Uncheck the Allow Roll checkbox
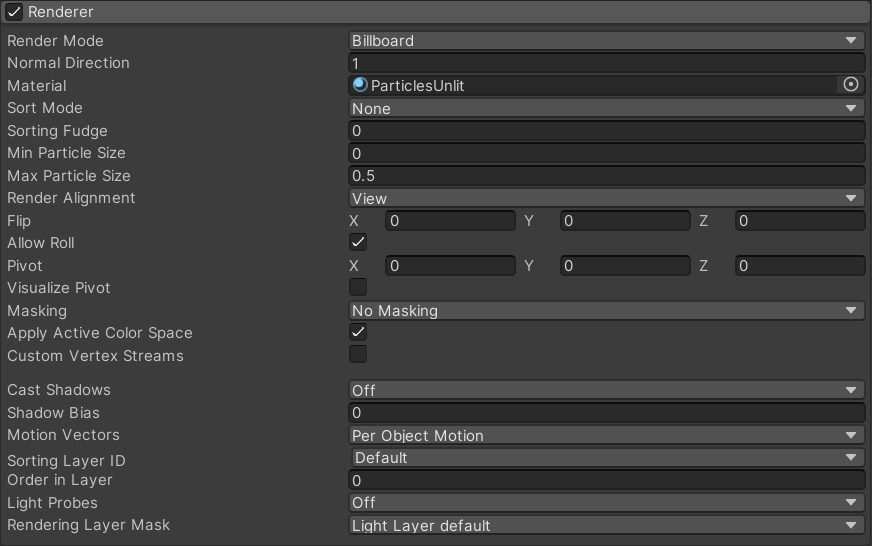872x546 pixels. (358, 242)
